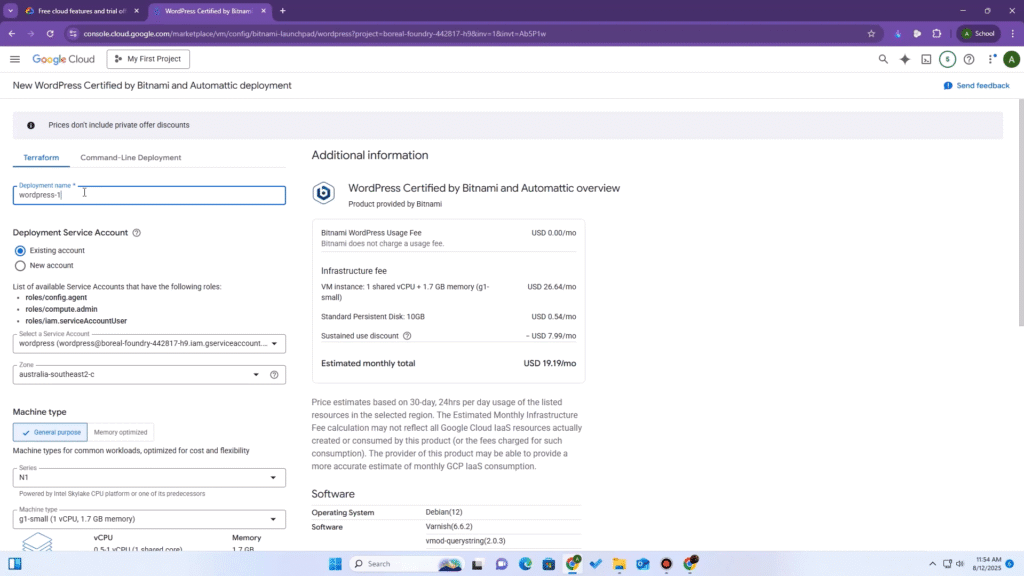This screenshot has height=576, width=1024.
Task: Click the Sustained use discount help icon
Action: click(x=407, y=336)
